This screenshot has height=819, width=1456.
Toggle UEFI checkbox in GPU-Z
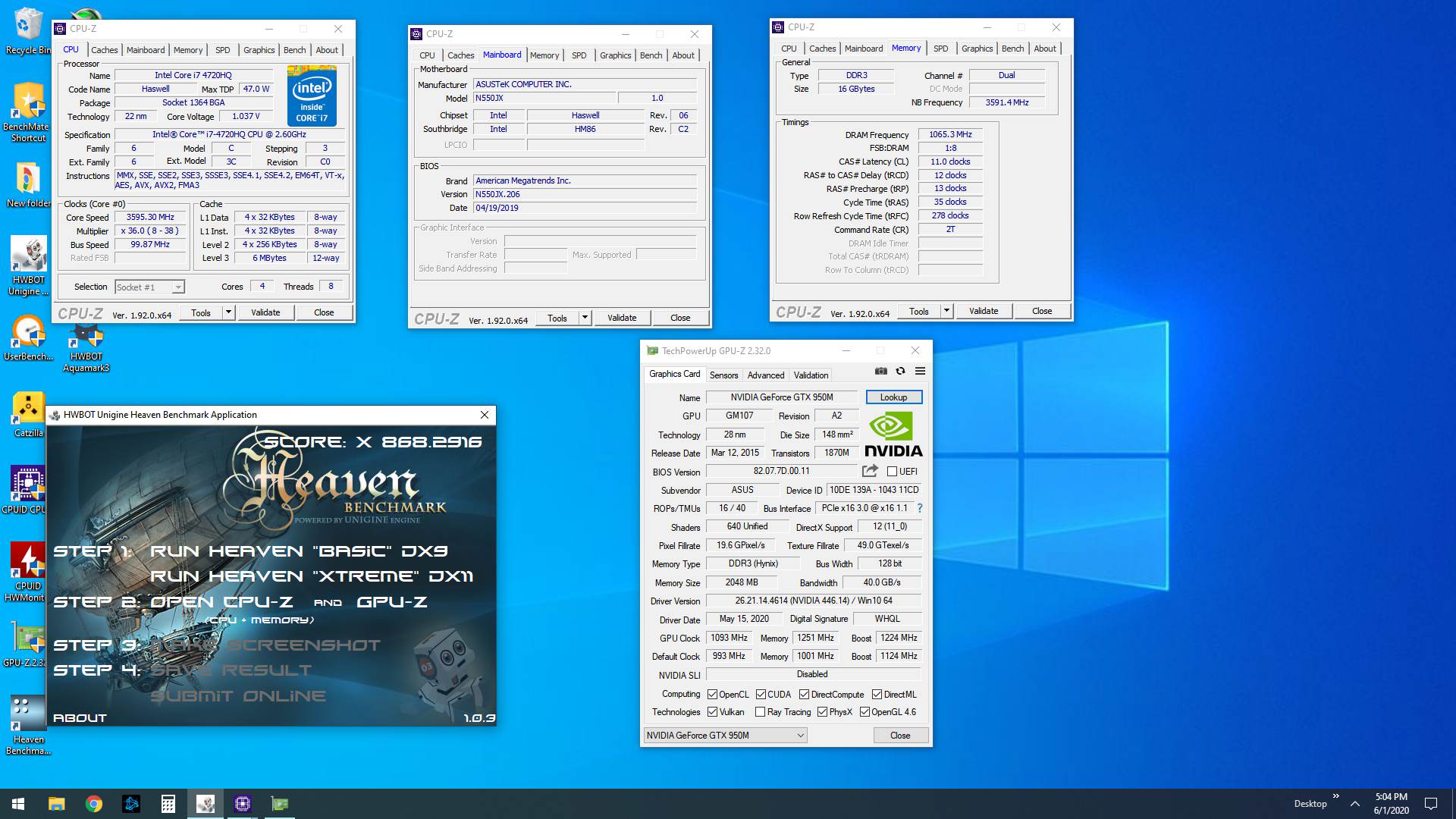point(893,472)
